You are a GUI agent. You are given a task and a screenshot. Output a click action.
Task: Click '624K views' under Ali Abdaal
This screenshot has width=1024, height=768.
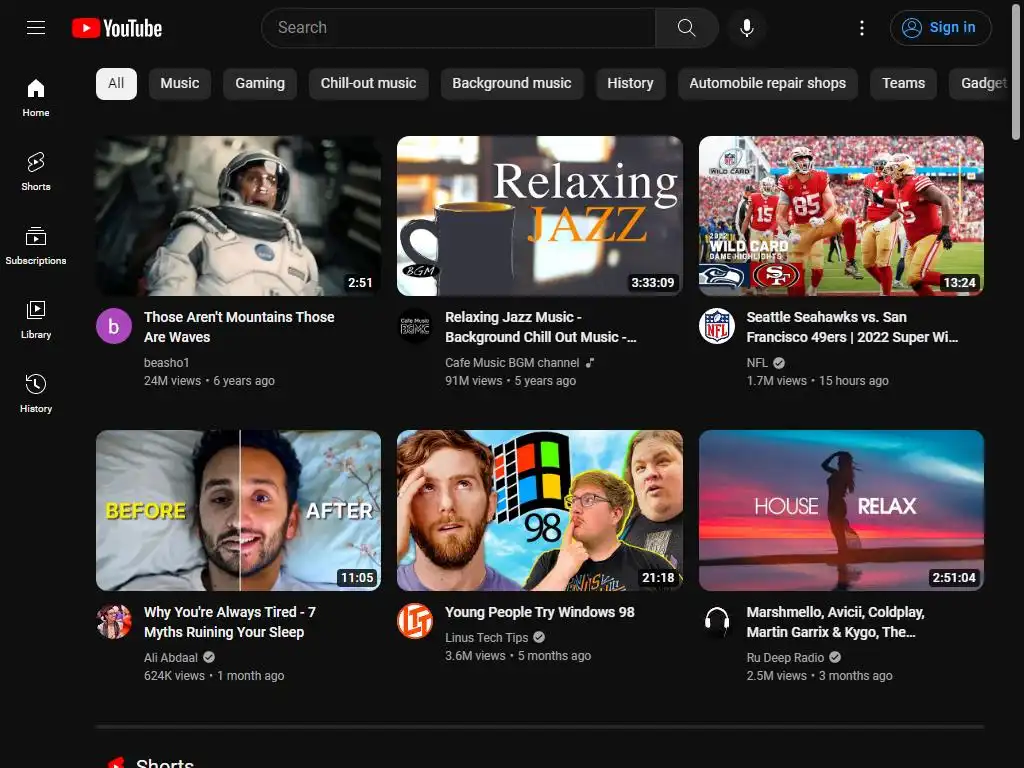[x=174, y=676]
